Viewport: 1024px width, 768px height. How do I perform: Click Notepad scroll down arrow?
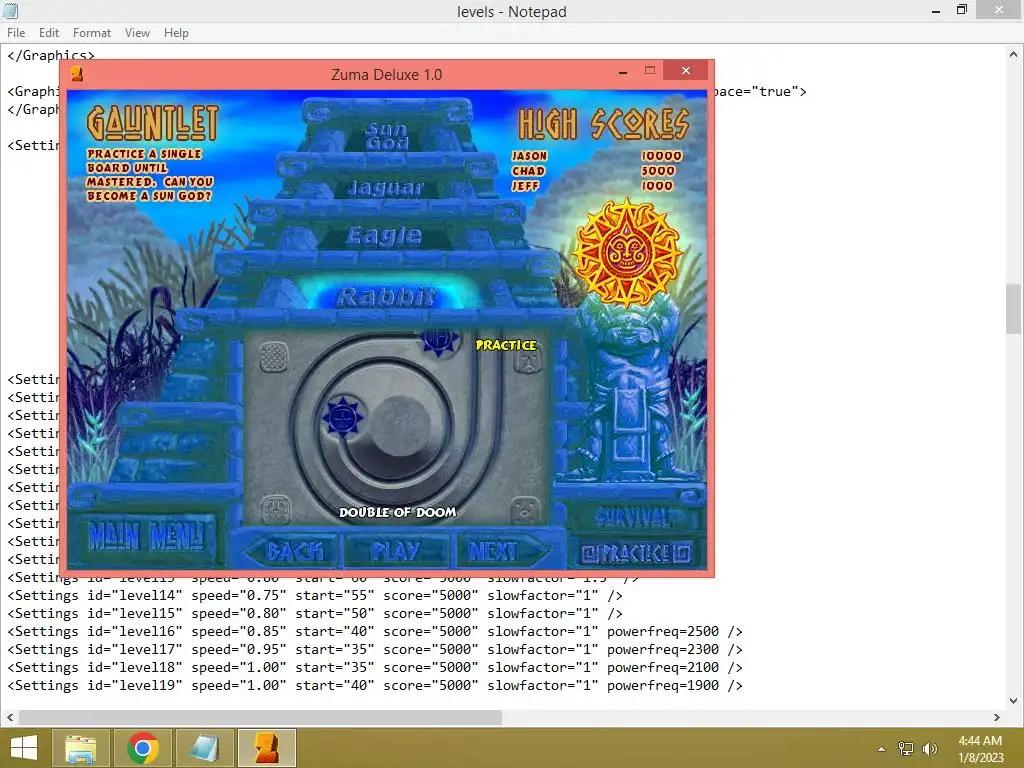click(x=1014, y=701)
